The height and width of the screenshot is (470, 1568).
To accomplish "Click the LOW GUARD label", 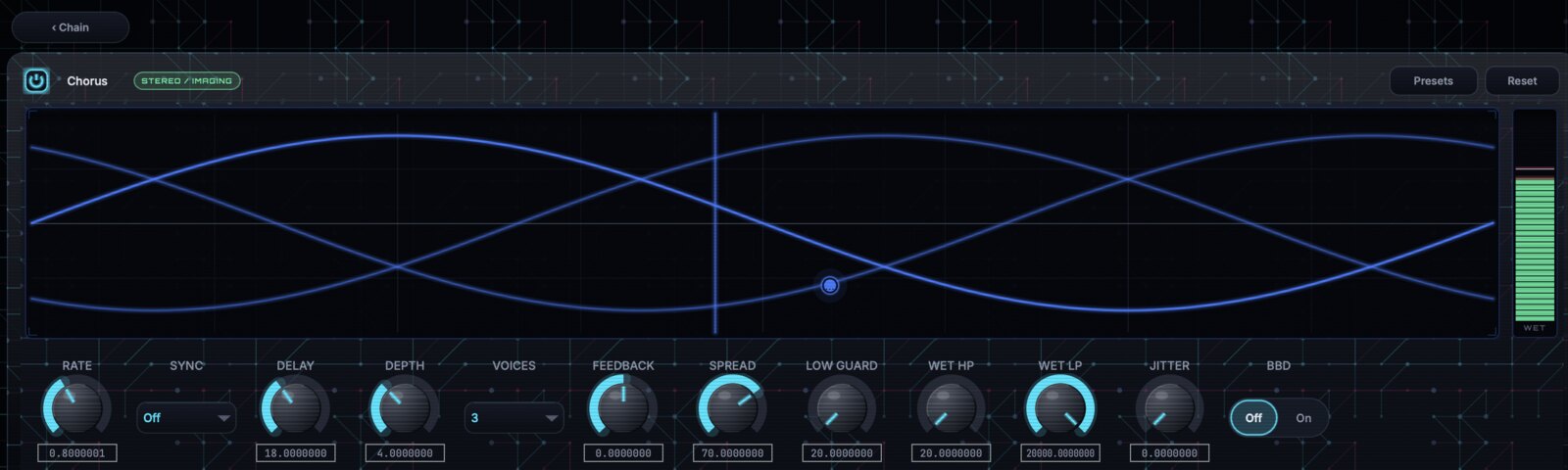I will pos(842,365).
